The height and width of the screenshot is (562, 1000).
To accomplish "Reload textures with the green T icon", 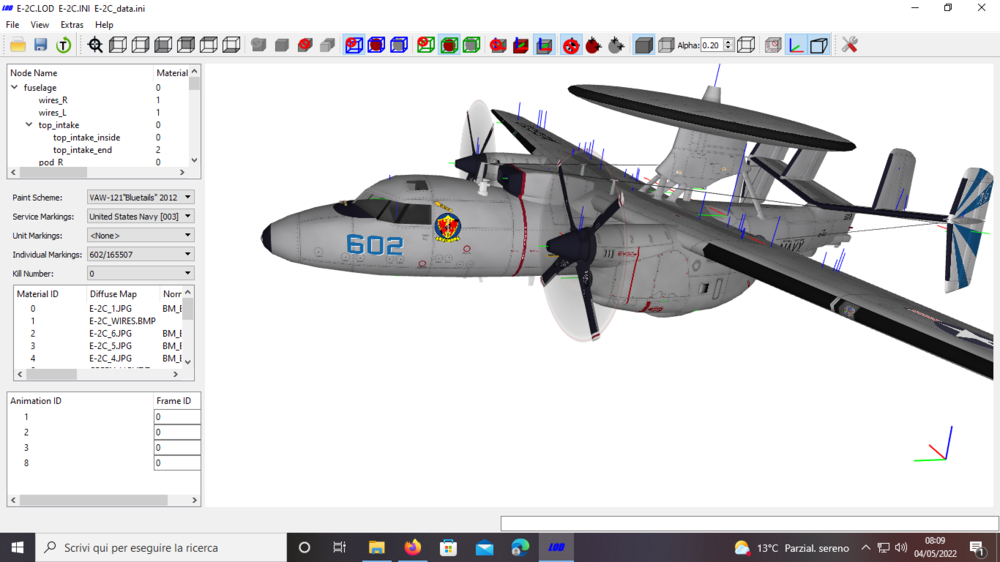I will click(x=63, y=45).
